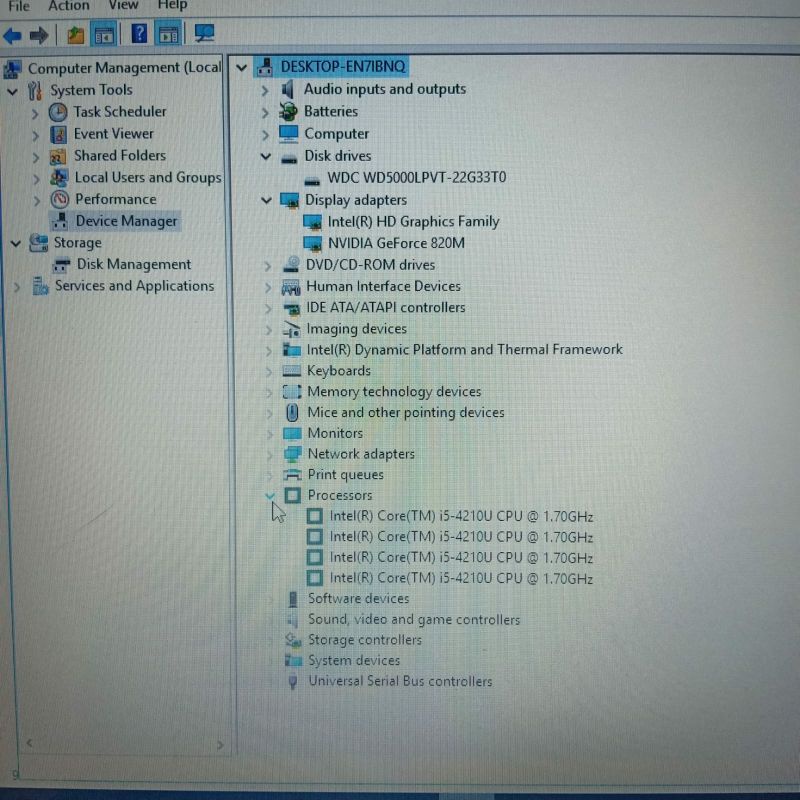Select the first Intel Core i5-4210U processor entry
Image resolution: width=800 pixels, height=800 pixels.
[461, 517]
